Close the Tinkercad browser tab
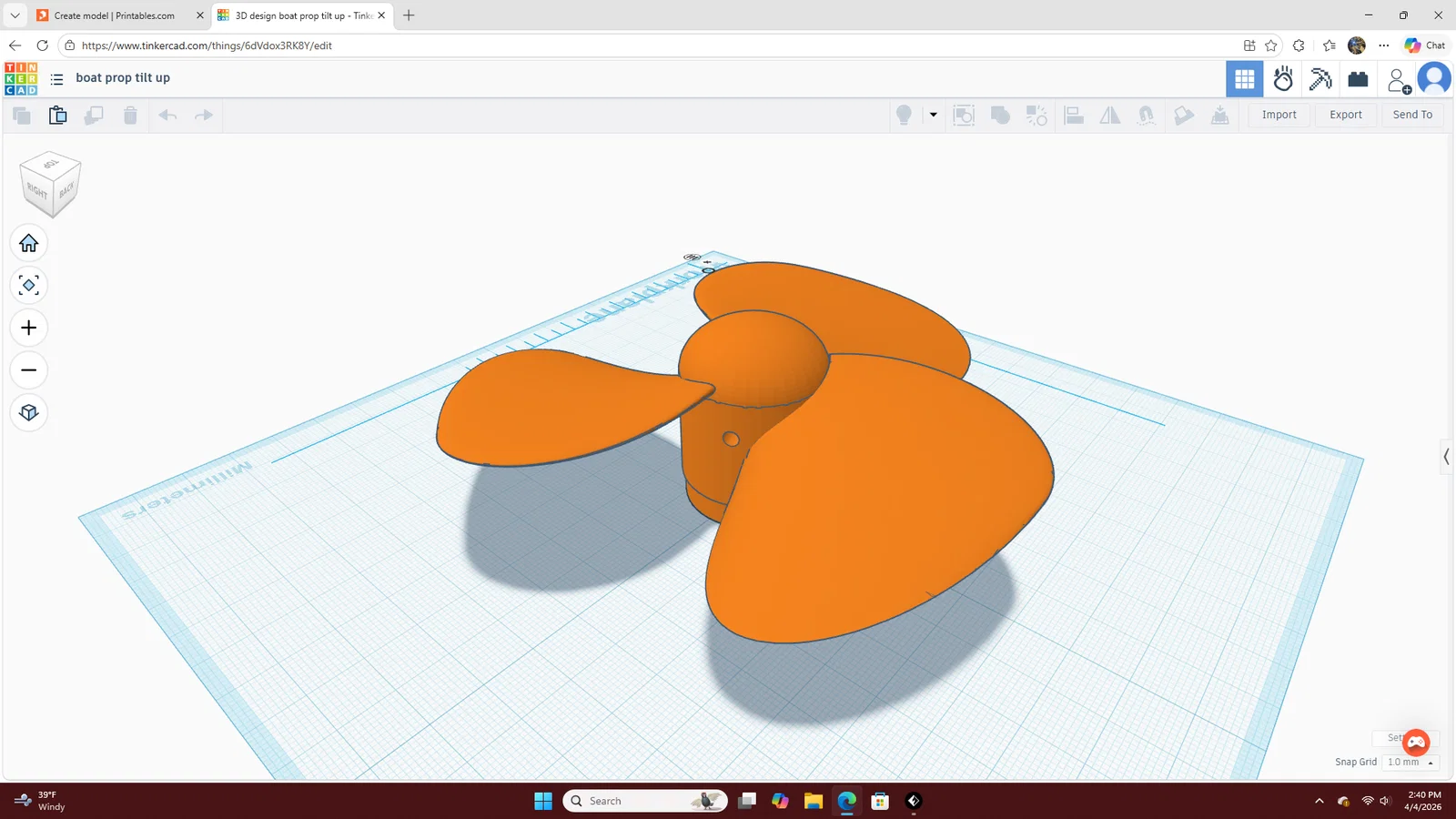 tap(381, 15)
